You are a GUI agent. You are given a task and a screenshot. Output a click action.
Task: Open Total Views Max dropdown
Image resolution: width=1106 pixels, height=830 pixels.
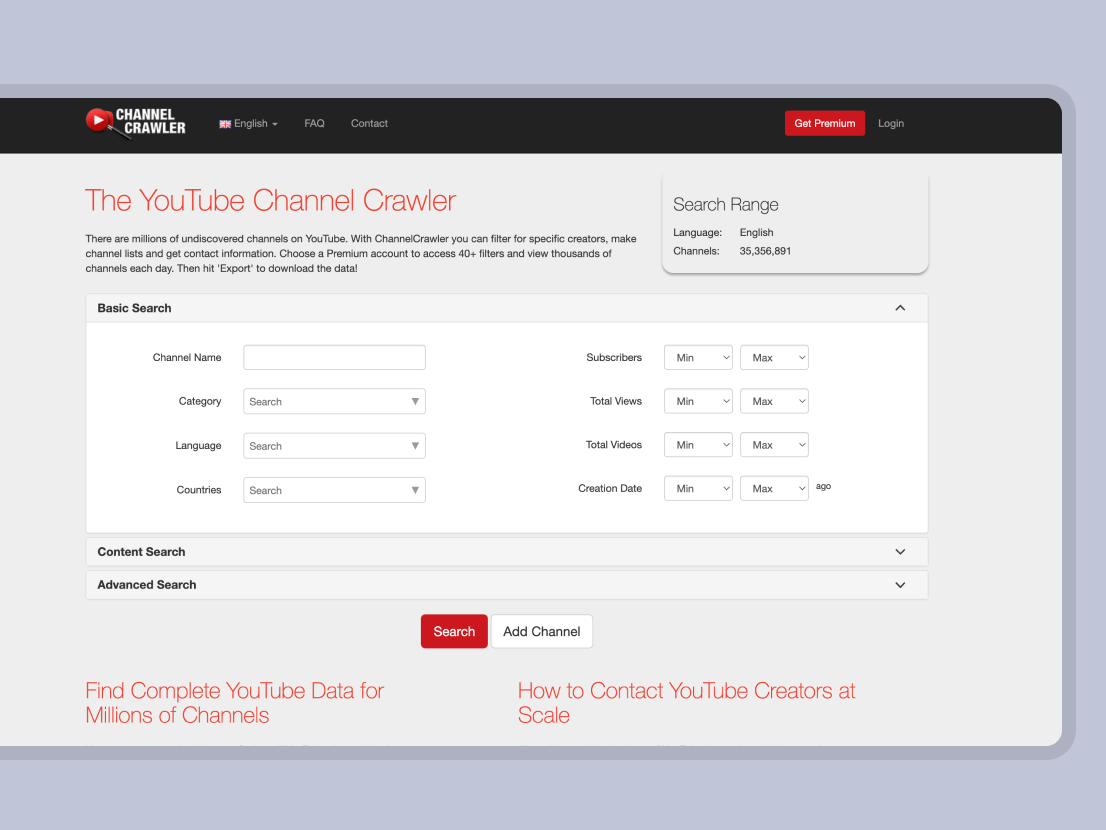tap(774, 401)
